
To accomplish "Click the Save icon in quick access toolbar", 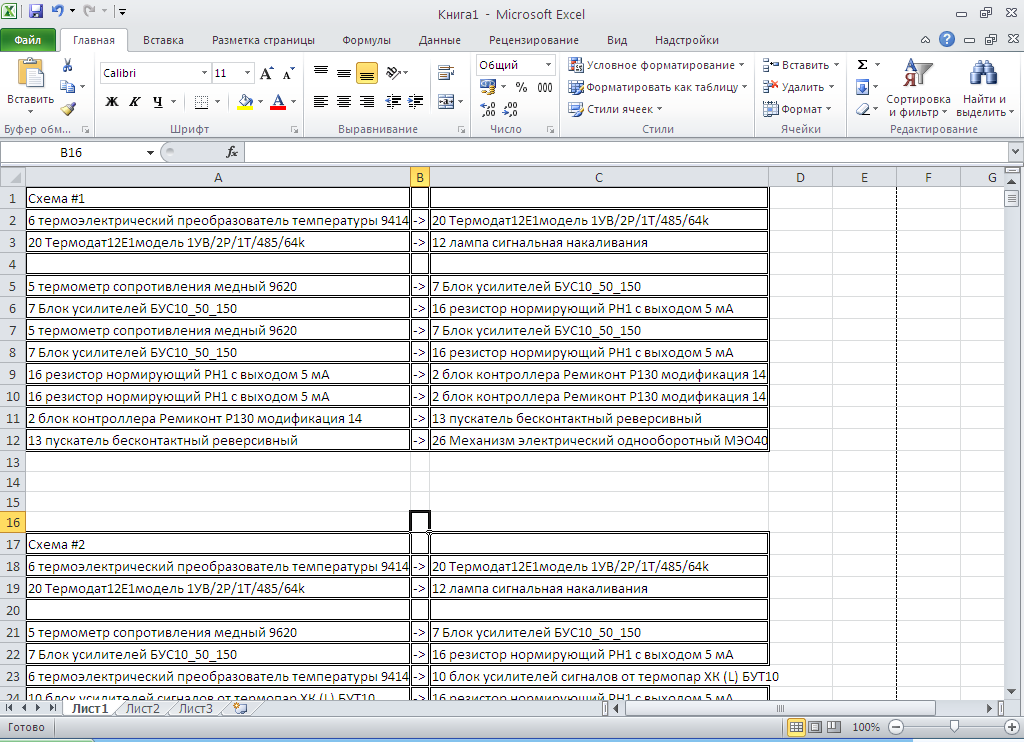I will click(x=35, y=11).
